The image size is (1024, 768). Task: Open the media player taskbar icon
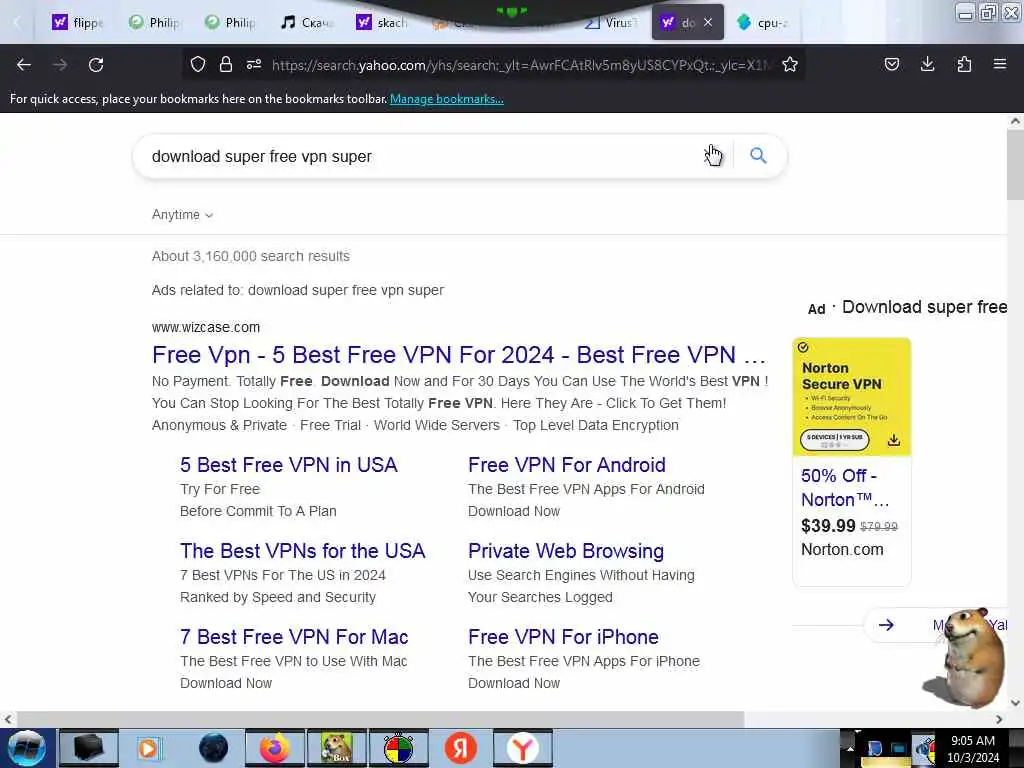click(x=148, y=748)
